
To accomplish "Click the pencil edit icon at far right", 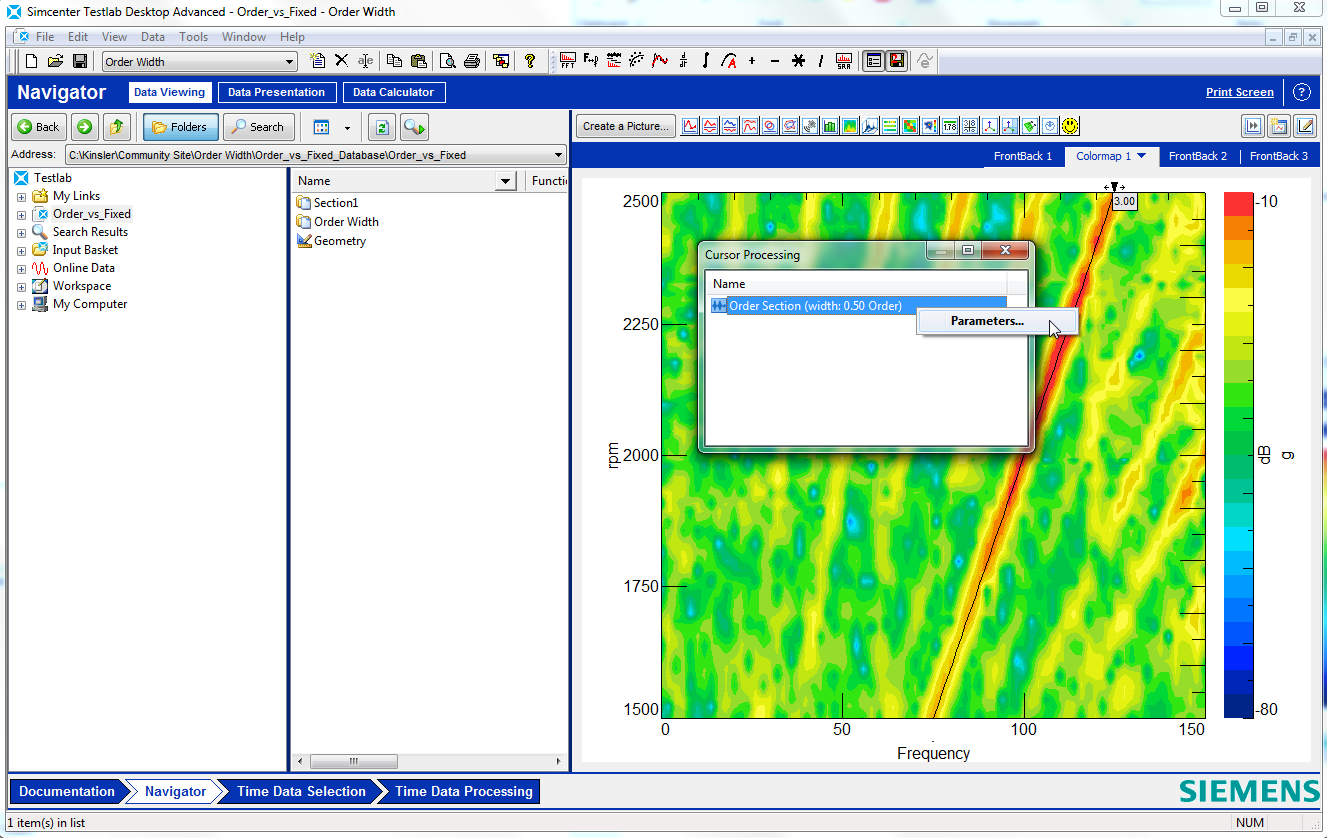I will tap(1305, 126).
